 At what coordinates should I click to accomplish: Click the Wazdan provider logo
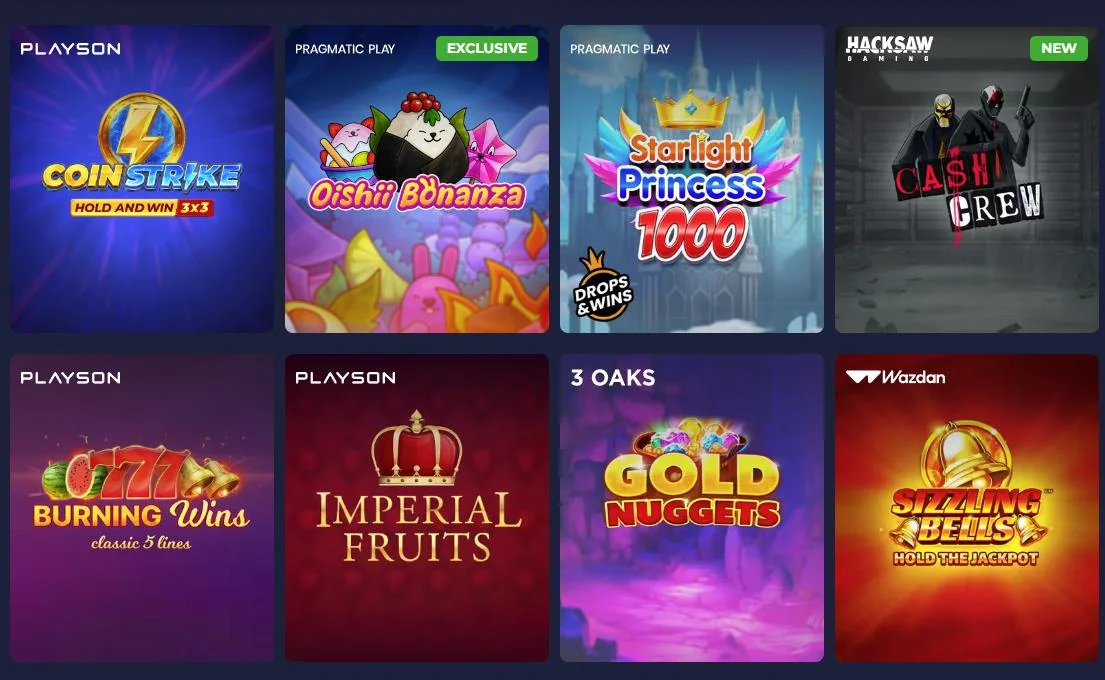click(895, 377)
